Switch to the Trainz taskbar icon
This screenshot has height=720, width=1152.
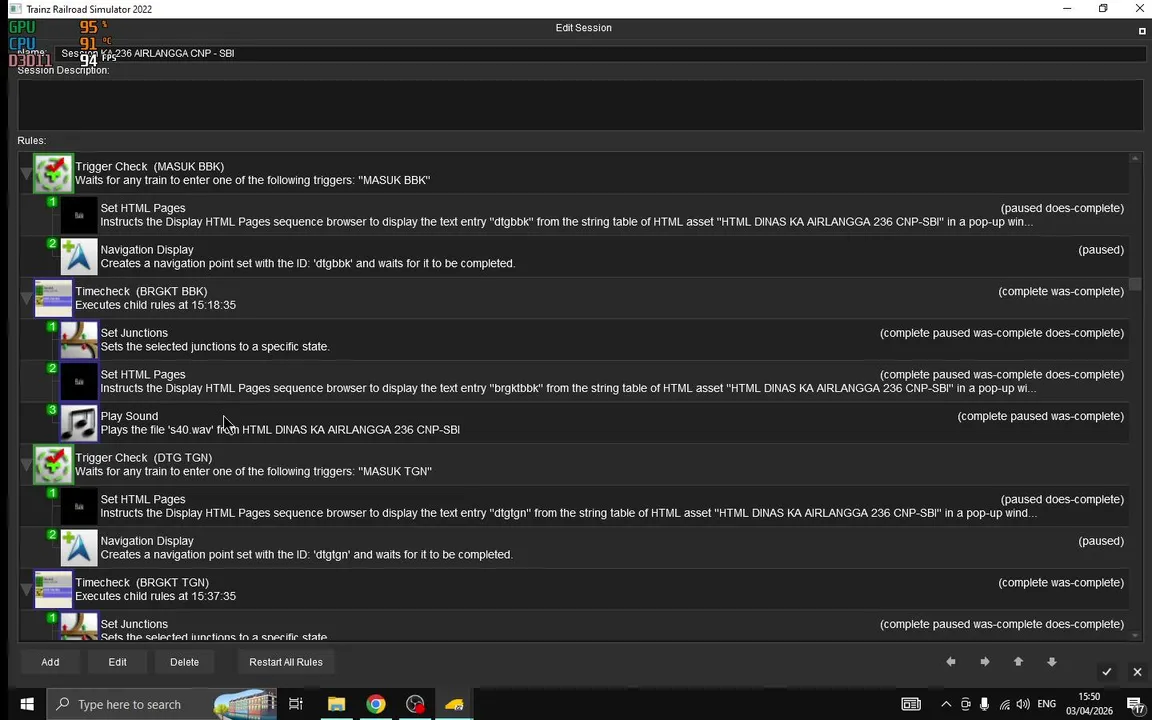(x=454, y=705)
